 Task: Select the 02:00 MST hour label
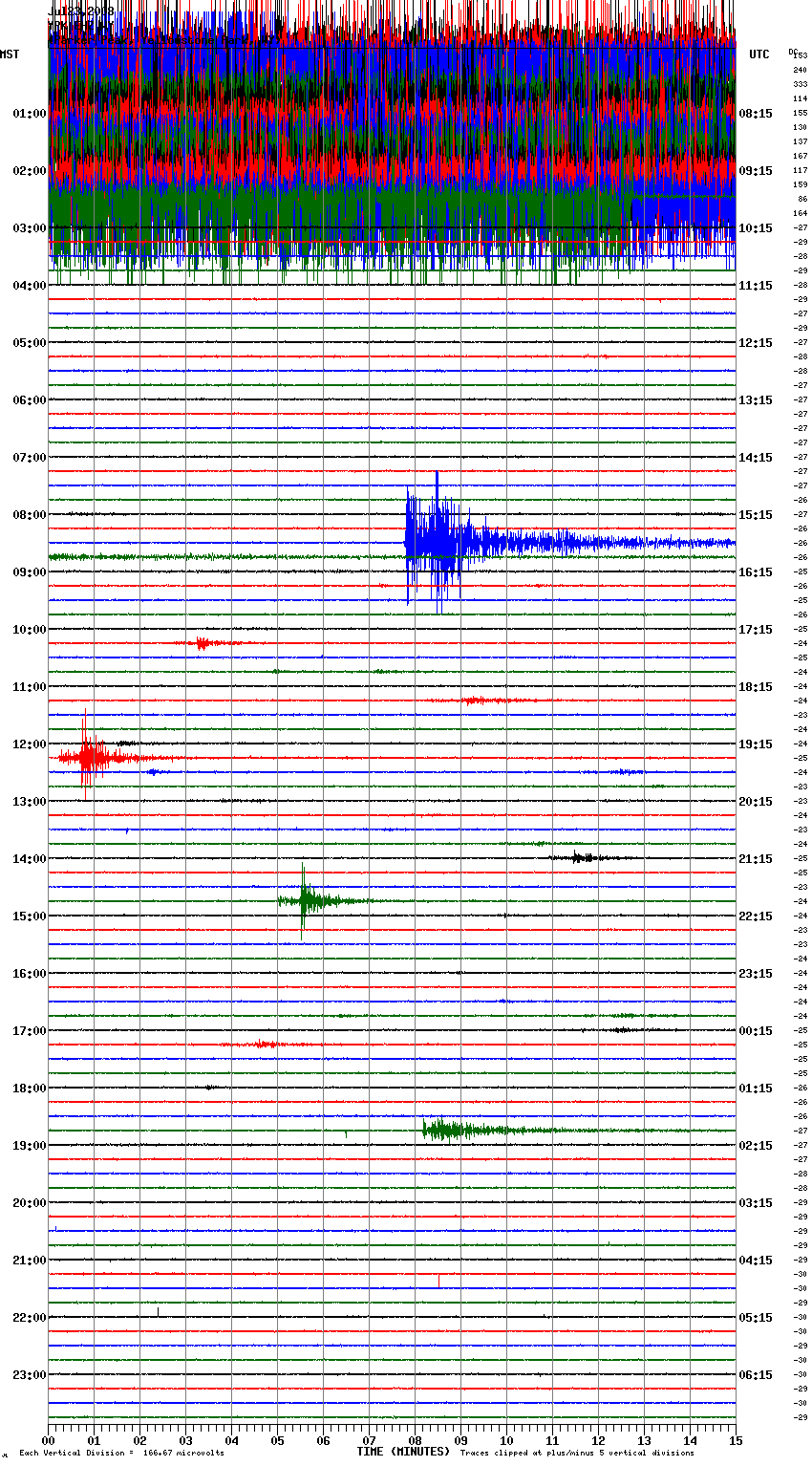[x=30, y=171]
